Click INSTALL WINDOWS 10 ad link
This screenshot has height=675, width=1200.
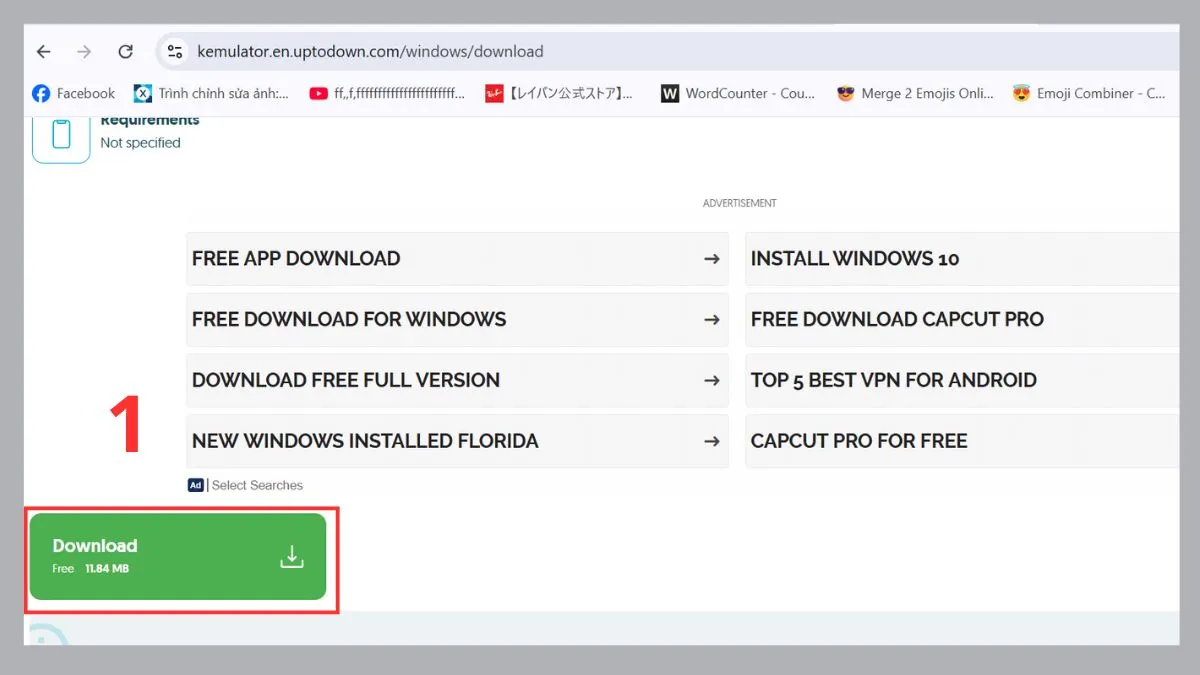point(960,259)
